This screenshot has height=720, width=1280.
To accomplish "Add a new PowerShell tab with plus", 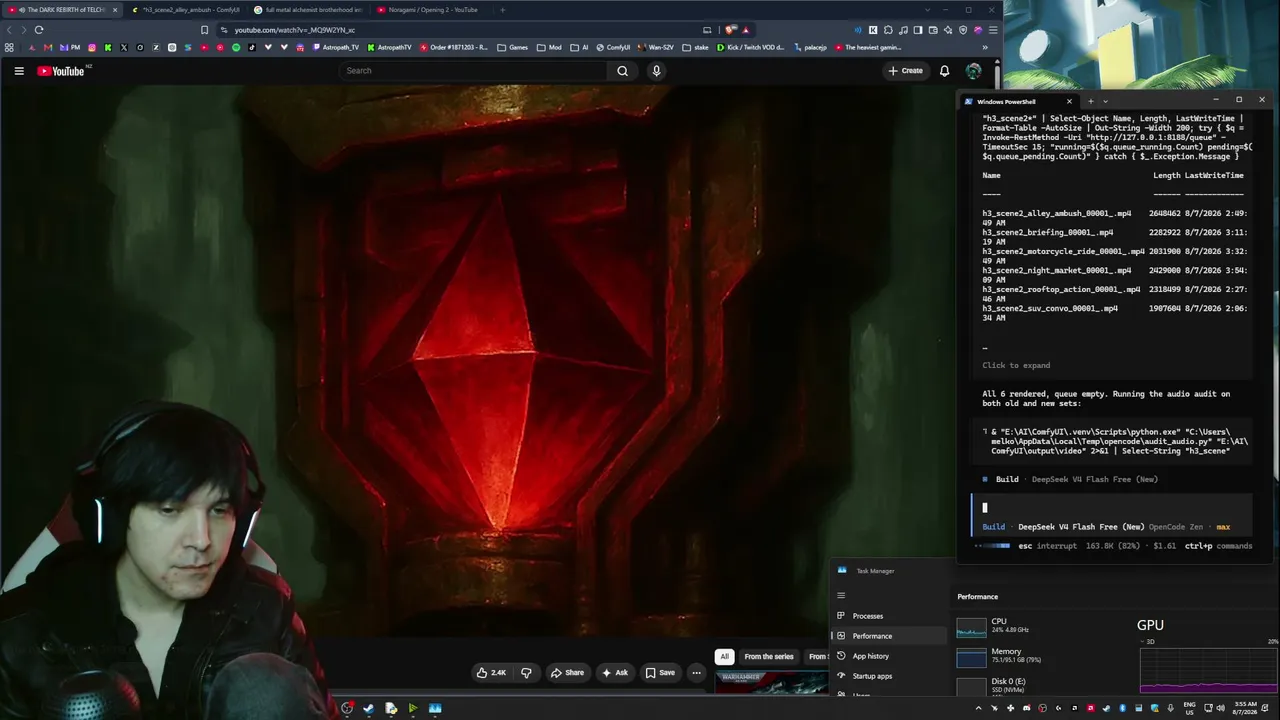I will click(1090, 101).
